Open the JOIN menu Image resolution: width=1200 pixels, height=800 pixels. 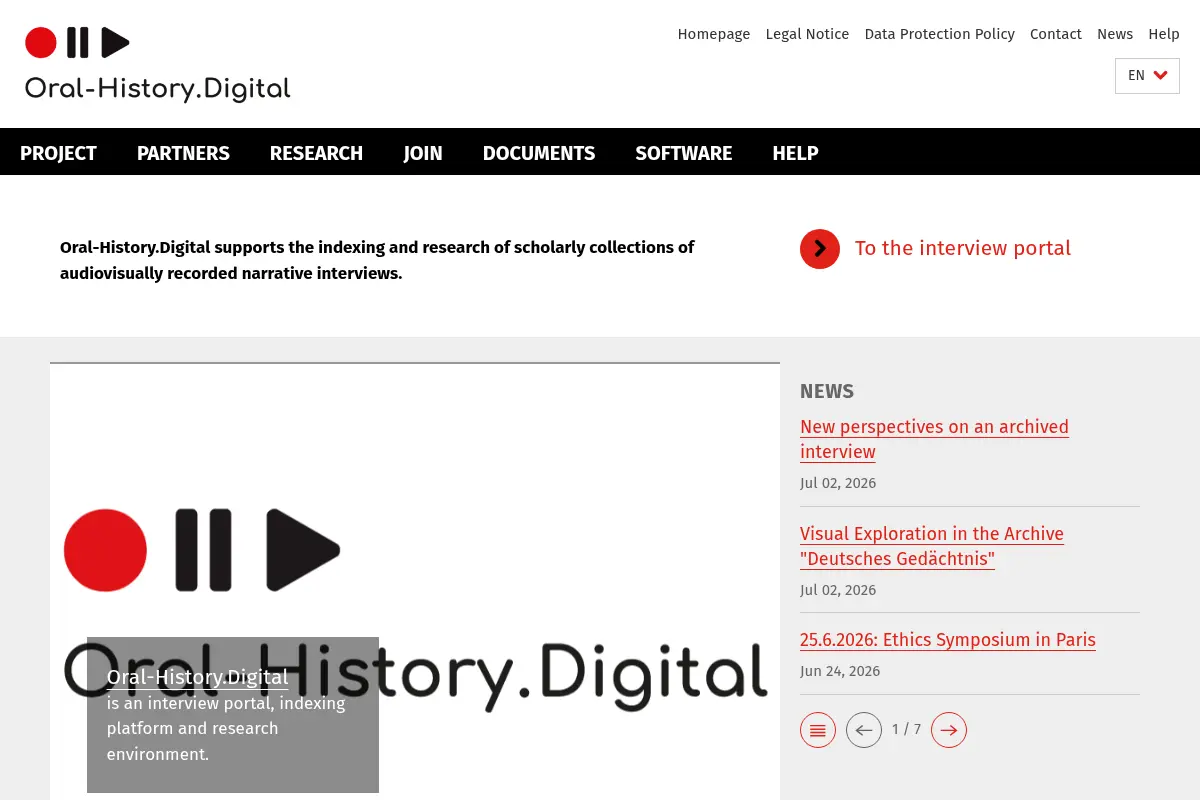(x=423, y=153)
